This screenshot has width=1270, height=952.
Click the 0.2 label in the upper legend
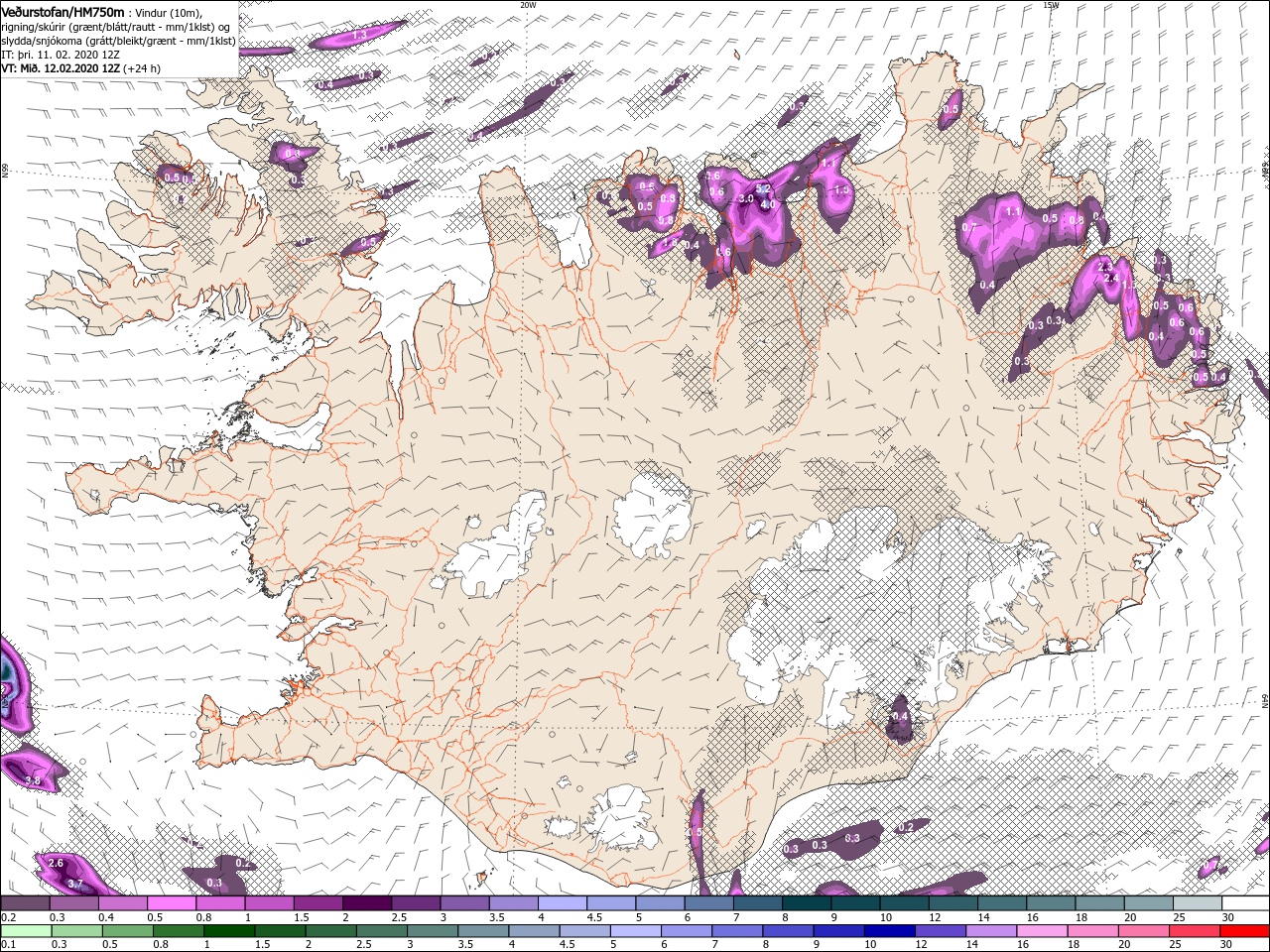(9, 917)
